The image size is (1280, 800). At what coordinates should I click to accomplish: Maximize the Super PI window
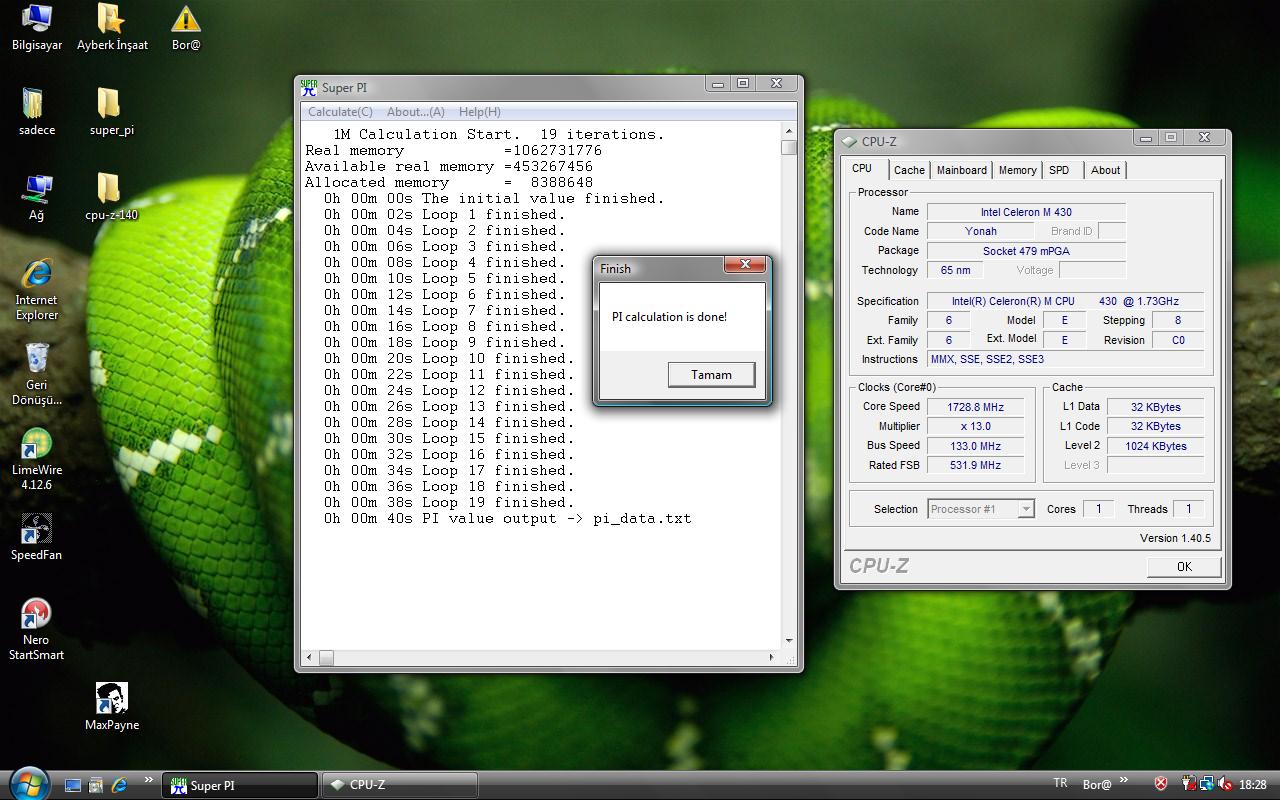(x=743, y=84)
